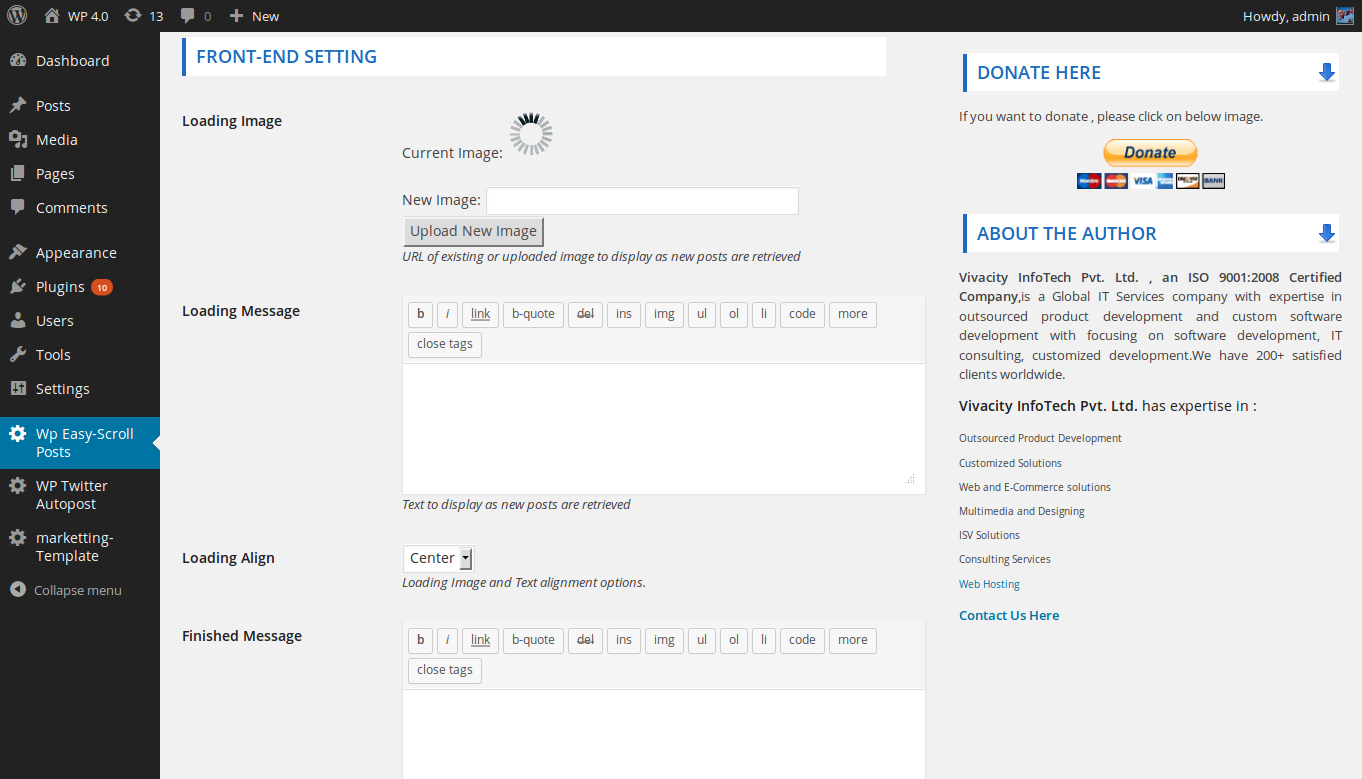Click 'more' button in Loading Message toolbar
The width and height of the screenshot is (1362, 779).
click(853, 315)
